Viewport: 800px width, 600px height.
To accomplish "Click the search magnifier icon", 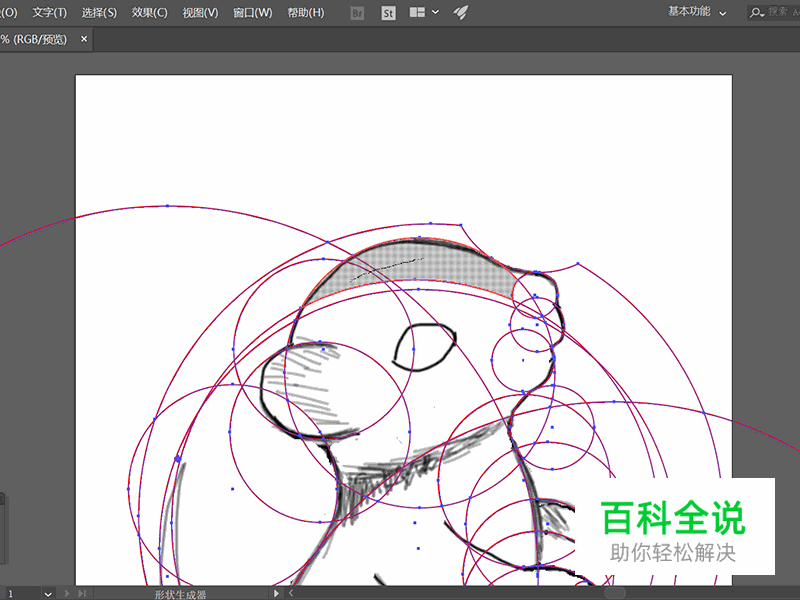I will [757, 12].
